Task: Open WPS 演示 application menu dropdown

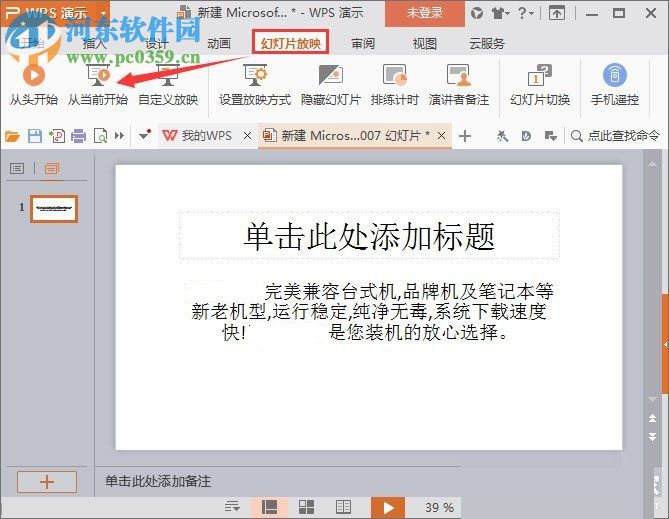Action: [x=104, y=13]
